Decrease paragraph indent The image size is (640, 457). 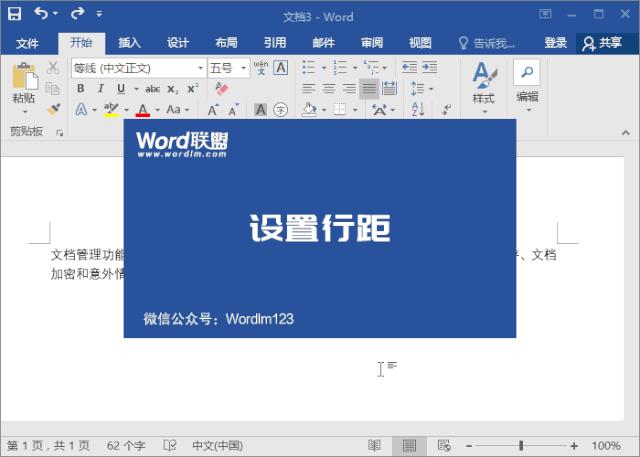click(x=409, y=67)
